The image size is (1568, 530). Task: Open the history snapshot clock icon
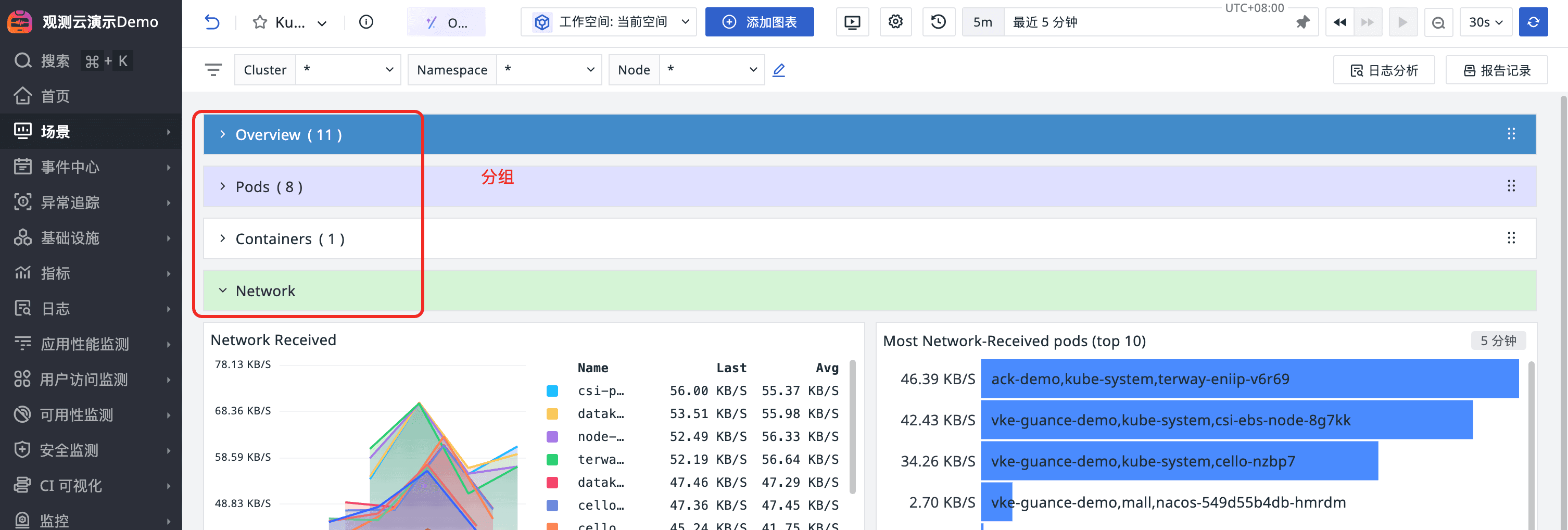[938, 22]
